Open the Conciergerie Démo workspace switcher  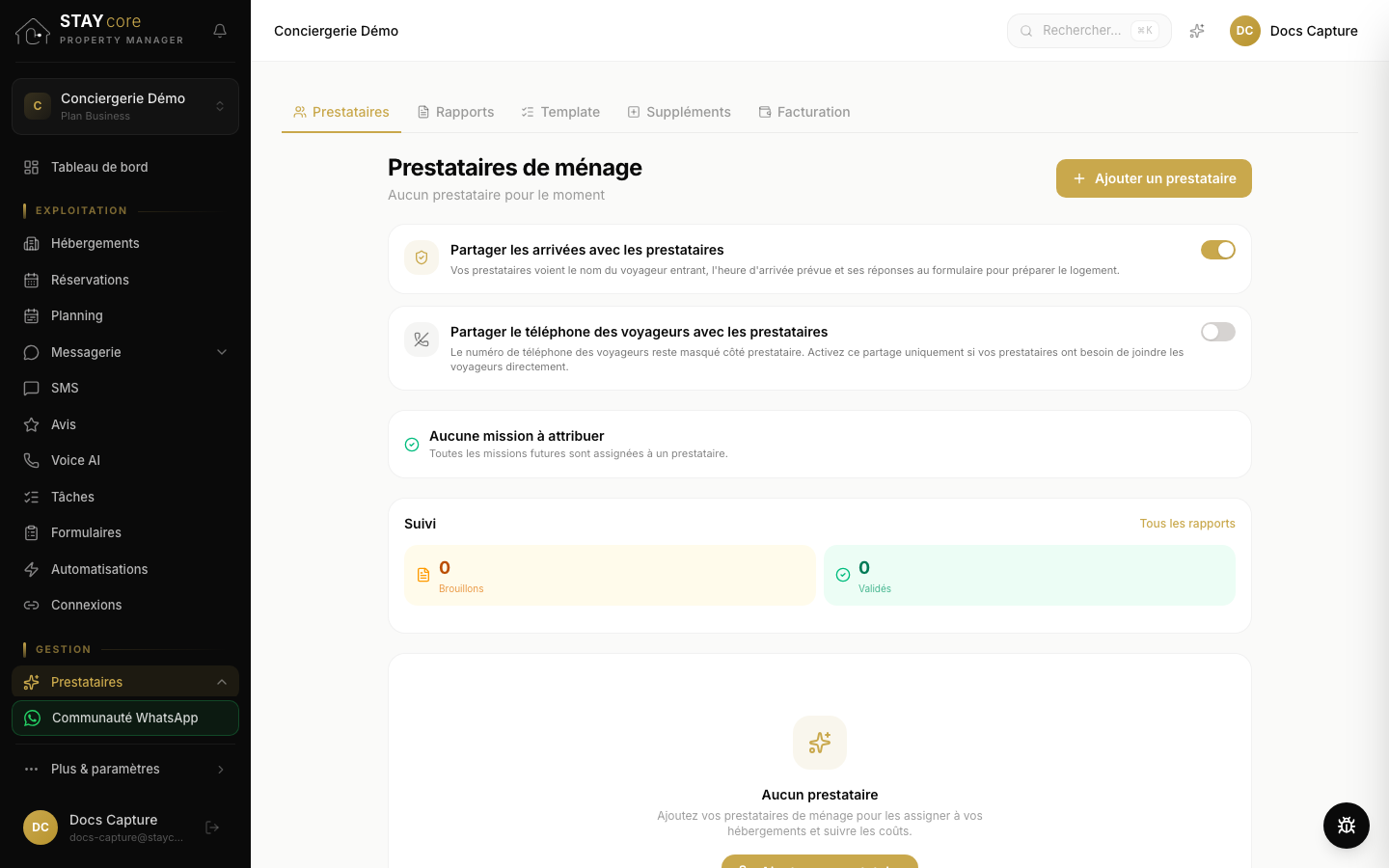125,106
